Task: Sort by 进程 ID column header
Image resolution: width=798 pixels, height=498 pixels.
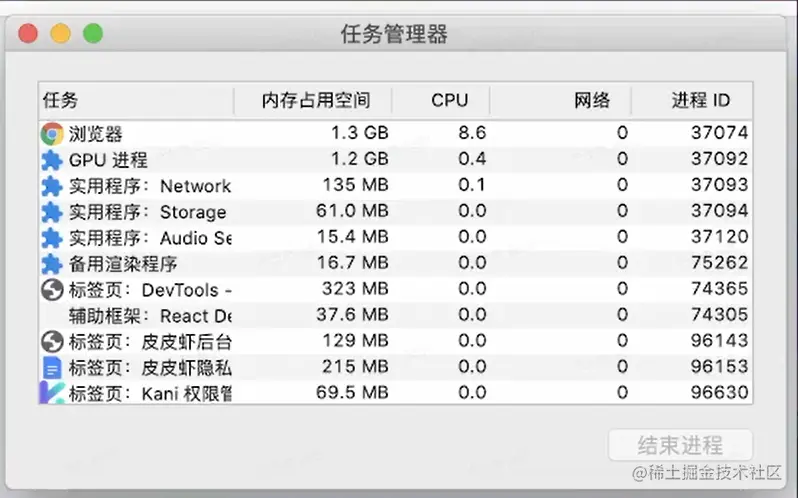Action: [700, 101]
